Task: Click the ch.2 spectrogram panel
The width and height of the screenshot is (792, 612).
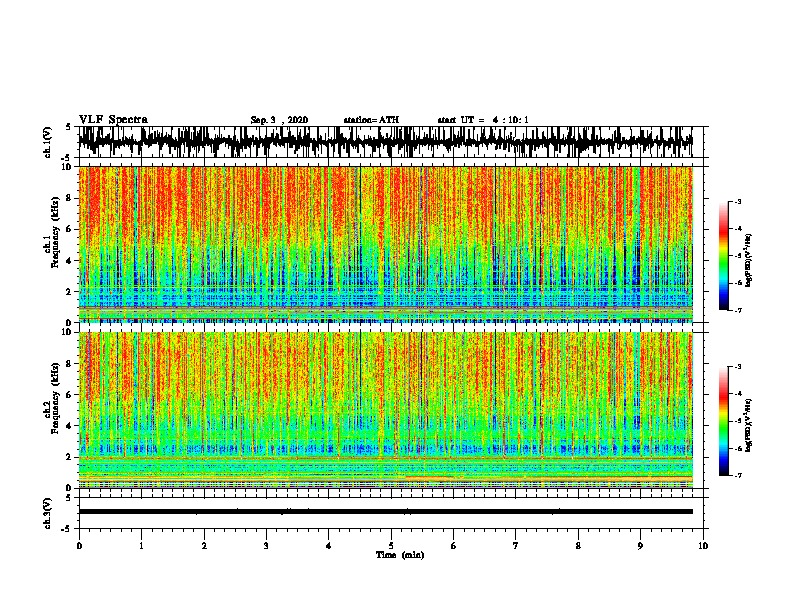Action: coord(385,410)
